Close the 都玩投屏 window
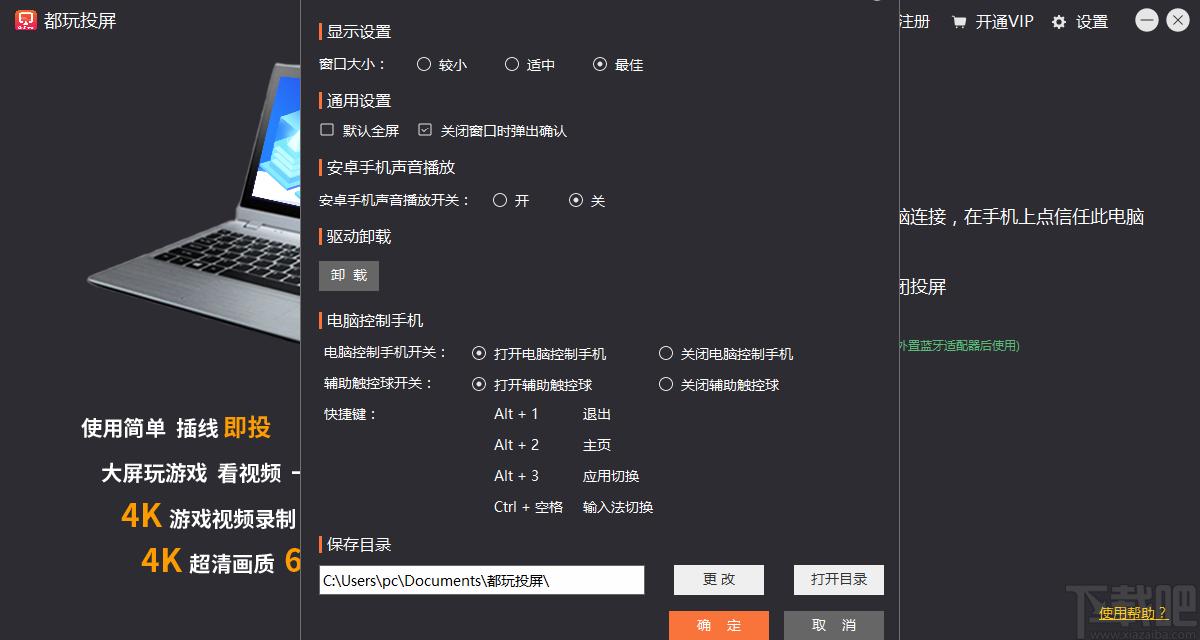The image size is (1200, 640). click(1178, 20)
